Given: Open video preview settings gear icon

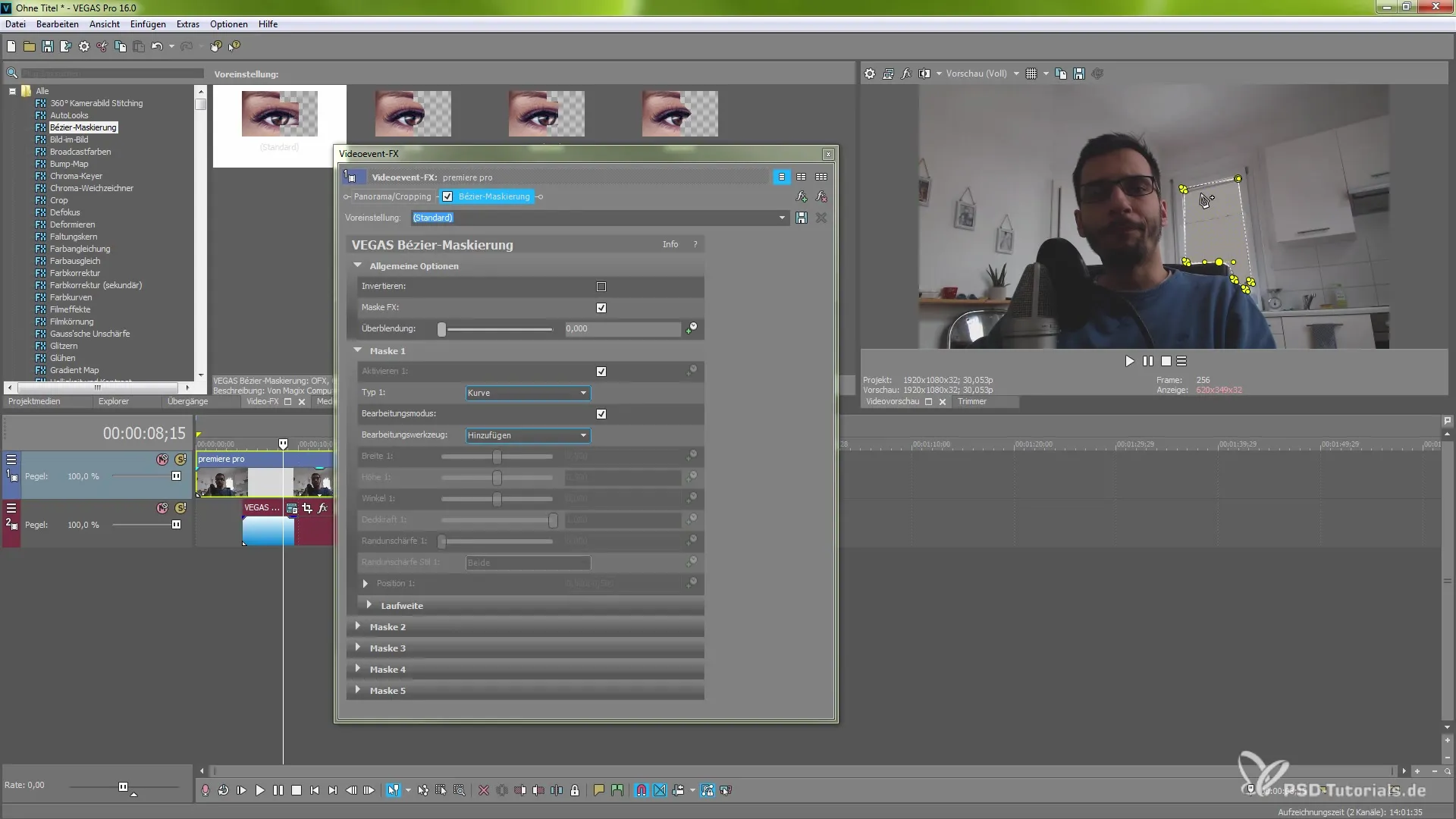Looking at the screenshot, I should (870, 74).
